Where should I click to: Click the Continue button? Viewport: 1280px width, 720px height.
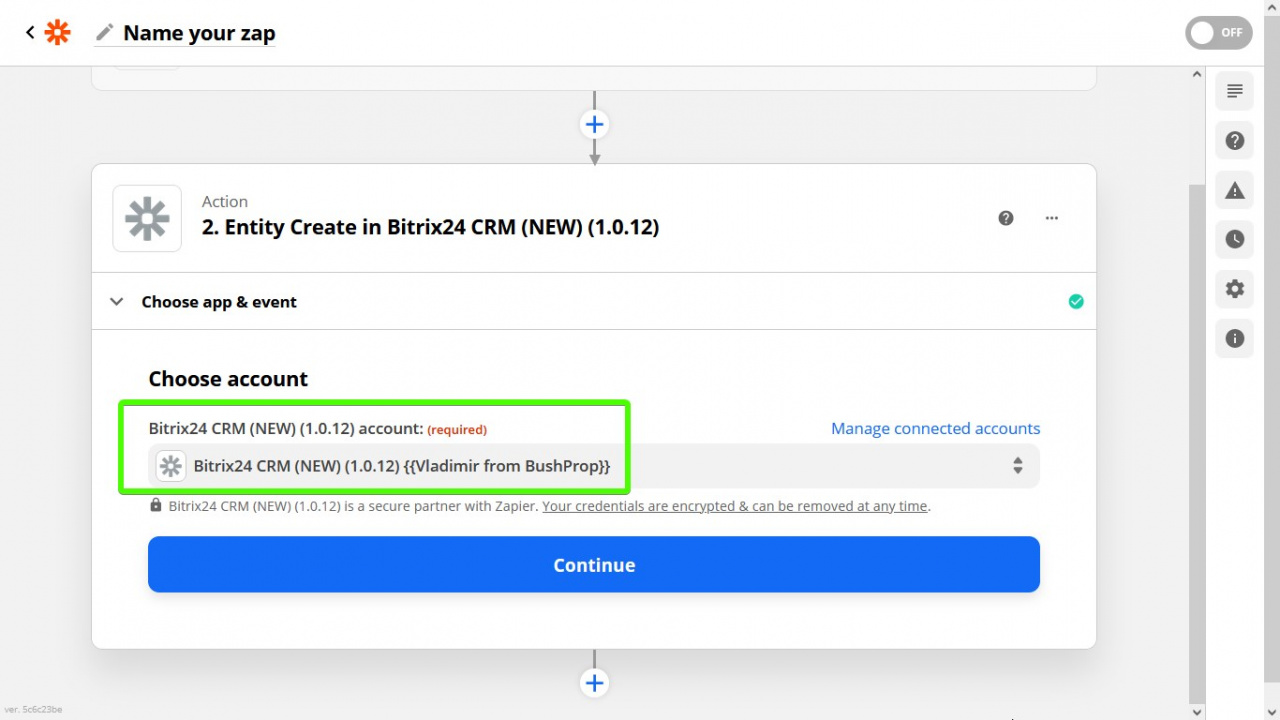(x=594, y=565)
